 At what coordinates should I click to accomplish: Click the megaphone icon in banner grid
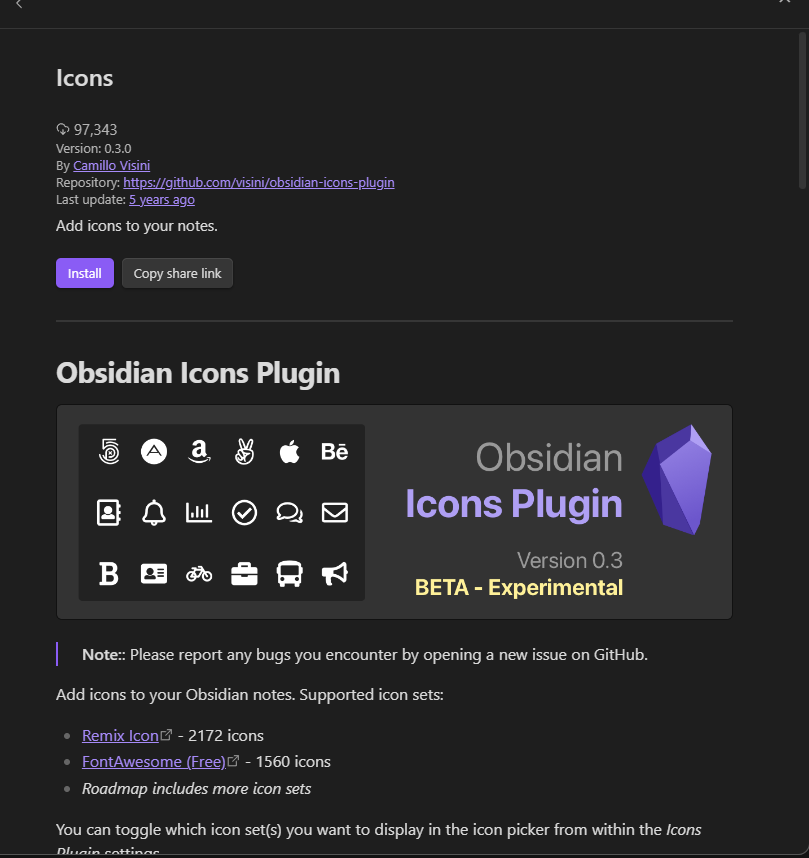coord(334,574)
